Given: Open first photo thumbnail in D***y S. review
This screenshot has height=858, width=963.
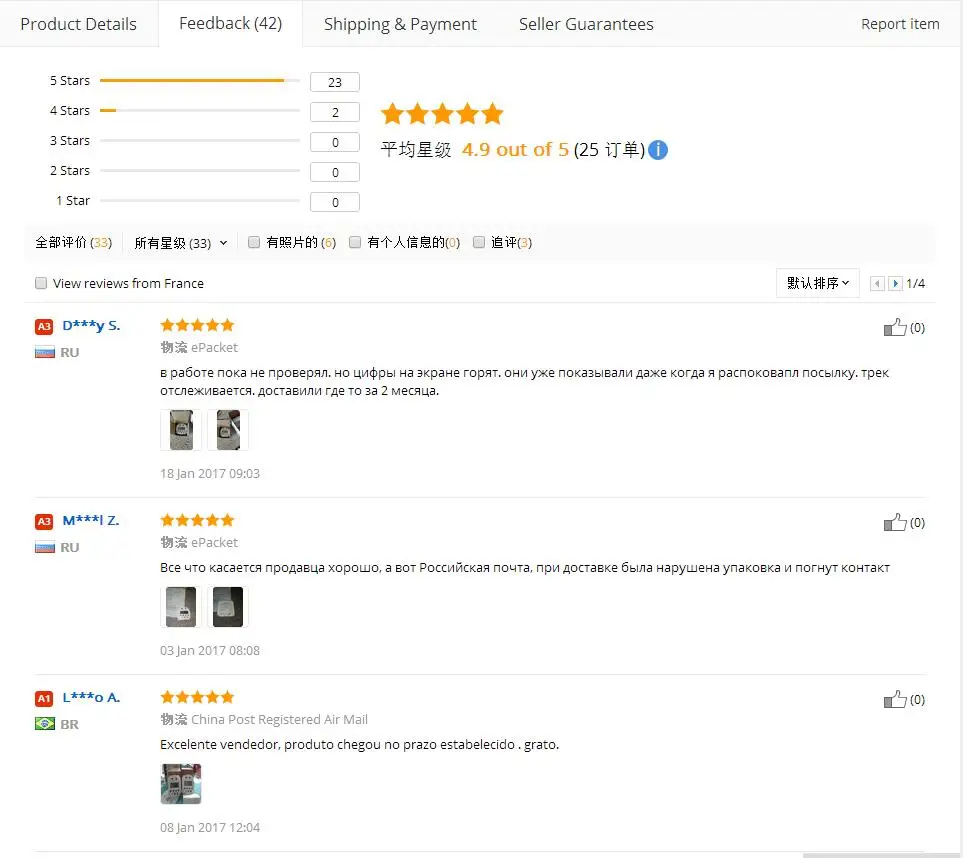Looking at the screenshot, I should click(x=181, y=430).
